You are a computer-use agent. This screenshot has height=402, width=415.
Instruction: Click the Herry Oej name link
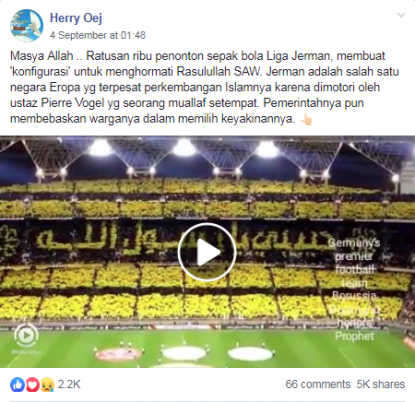[76, 18]
